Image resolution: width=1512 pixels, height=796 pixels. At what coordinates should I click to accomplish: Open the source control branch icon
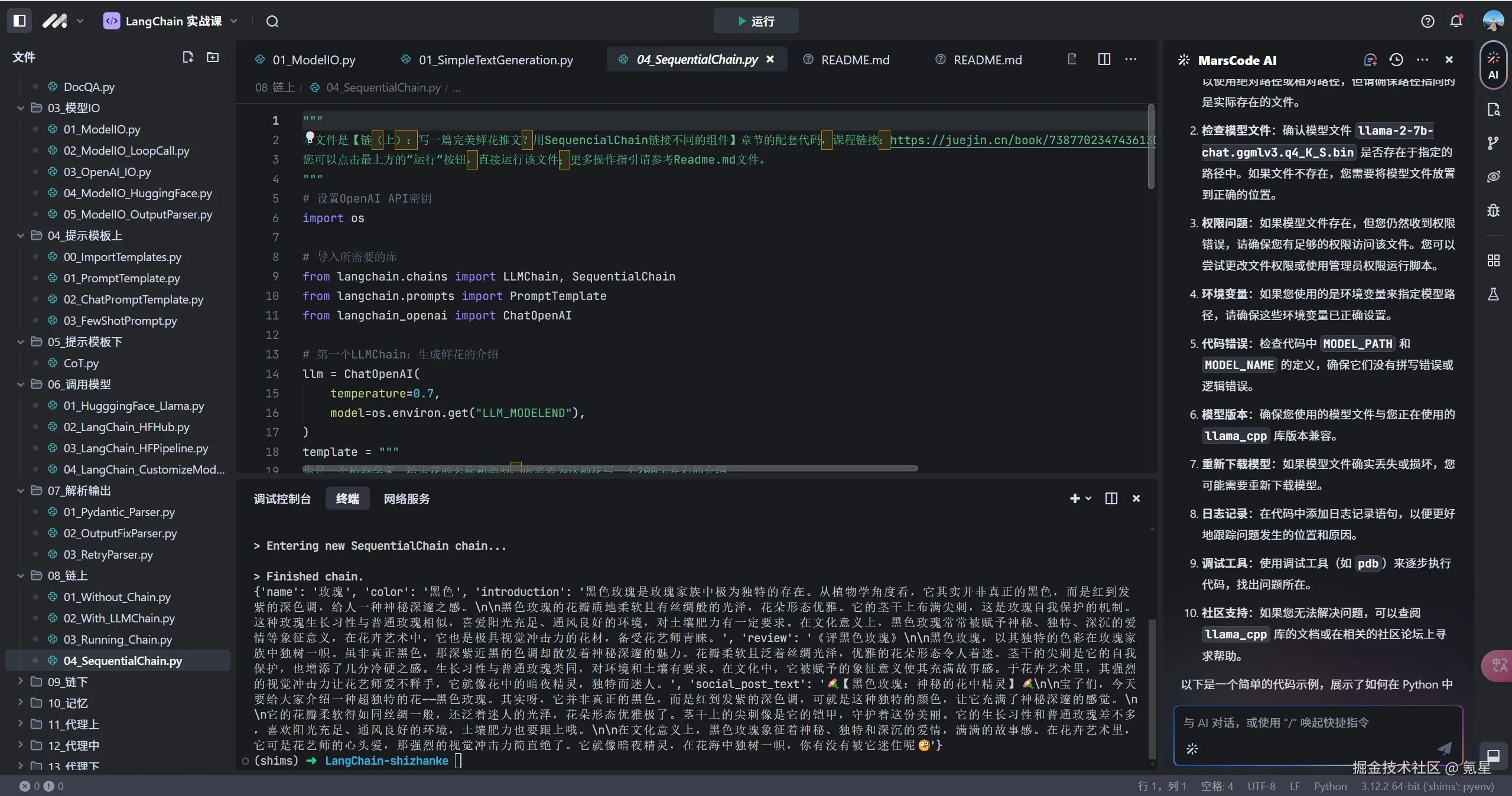coord(1493,143)
